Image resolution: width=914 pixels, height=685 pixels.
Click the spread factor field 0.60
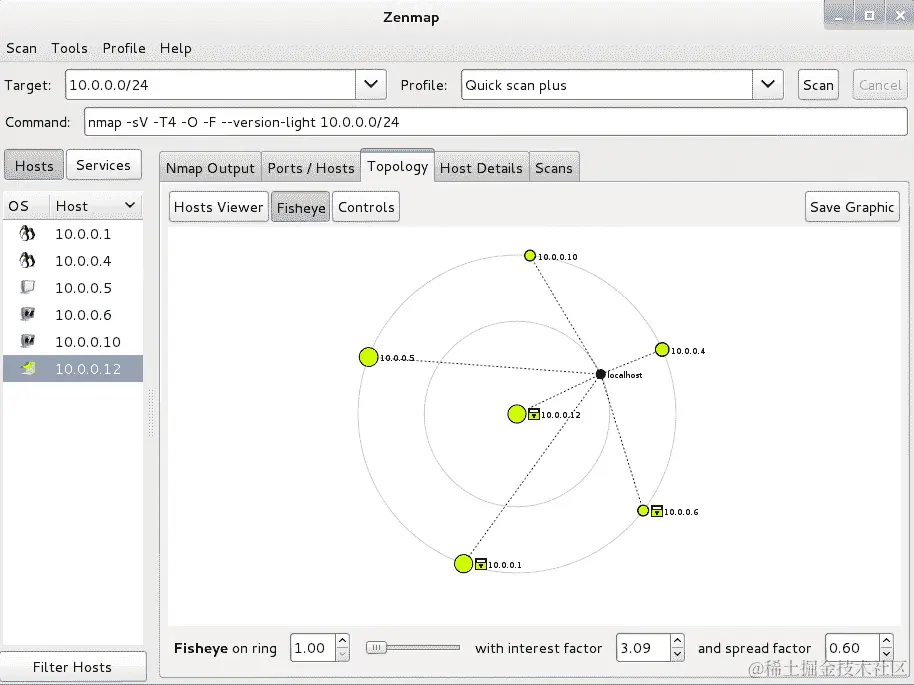click(852, 648)
